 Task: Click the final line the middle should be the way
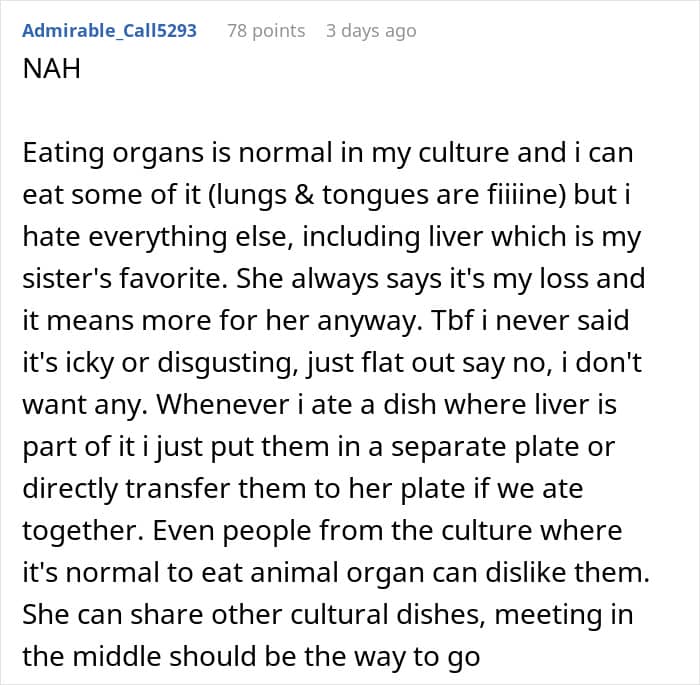coord(251,656)
